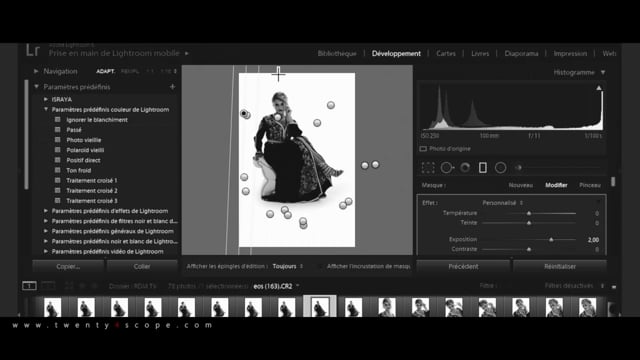Collapse the Paramètres prédéfinis panel
This screenshot has height=360, width=640.
point(36,87)
